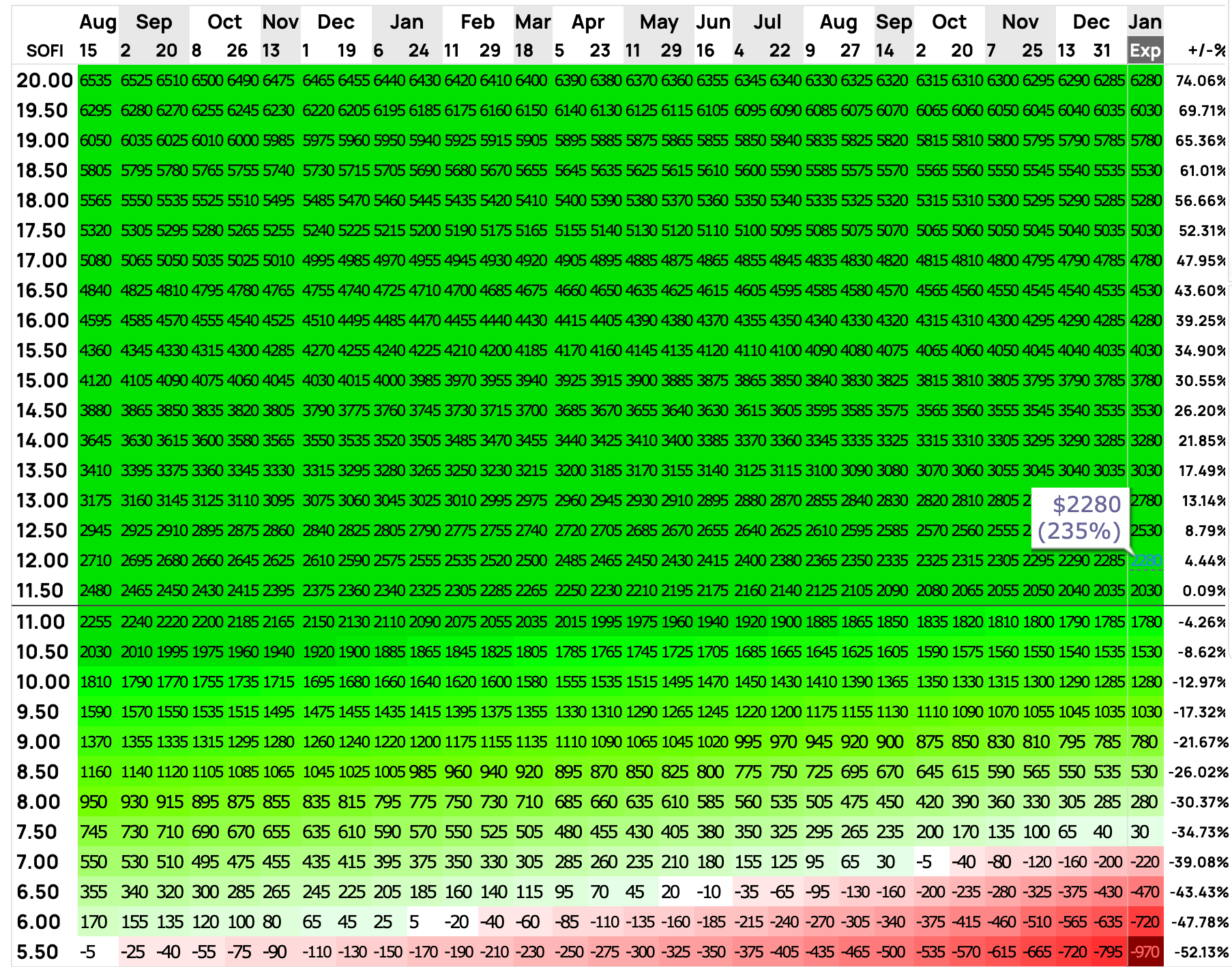Click the -220 expiration cell in 7.00 row
The image size is (1232, 967).
coord(1145,862)
